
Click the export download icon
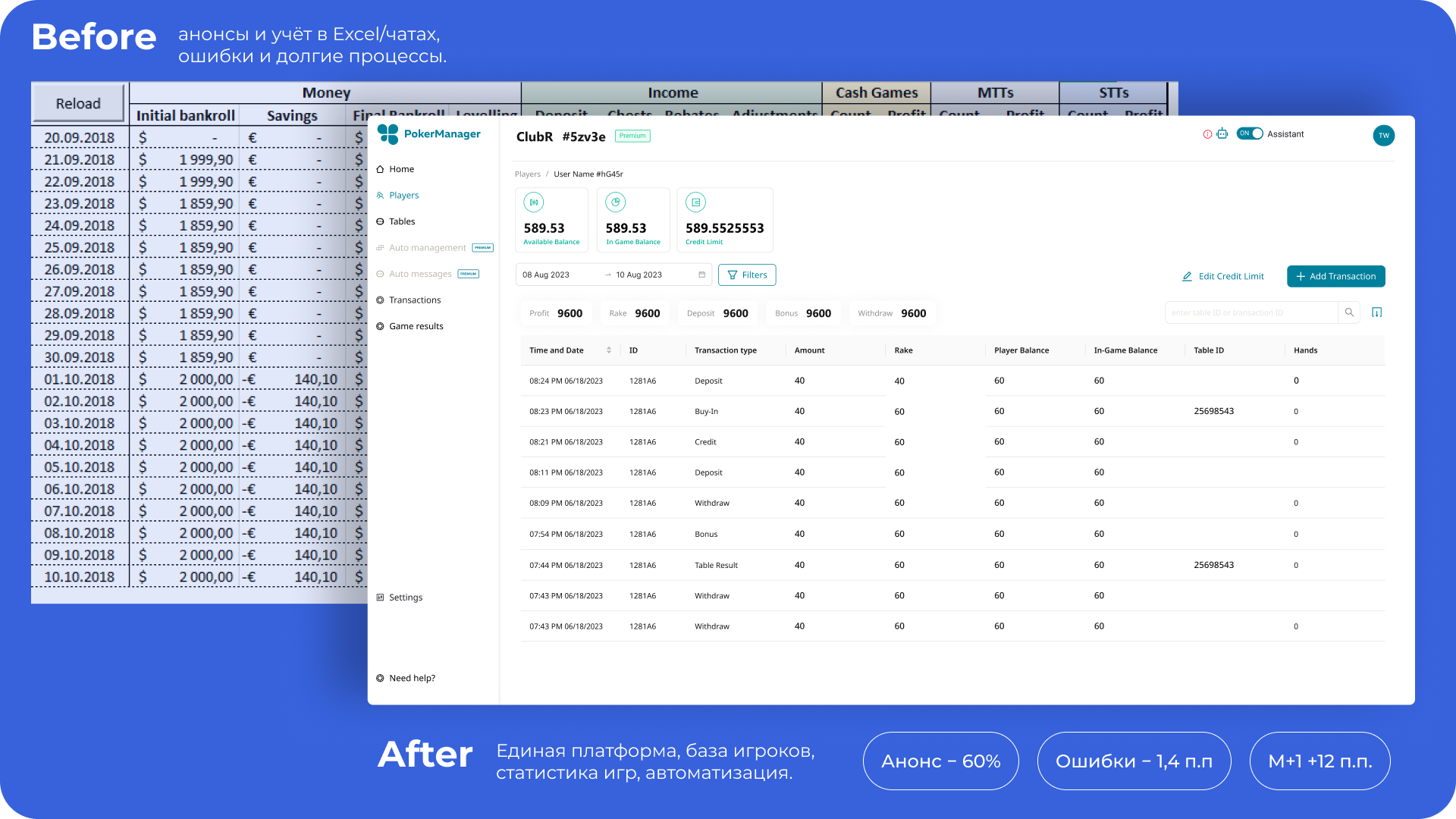point(1377,312)
